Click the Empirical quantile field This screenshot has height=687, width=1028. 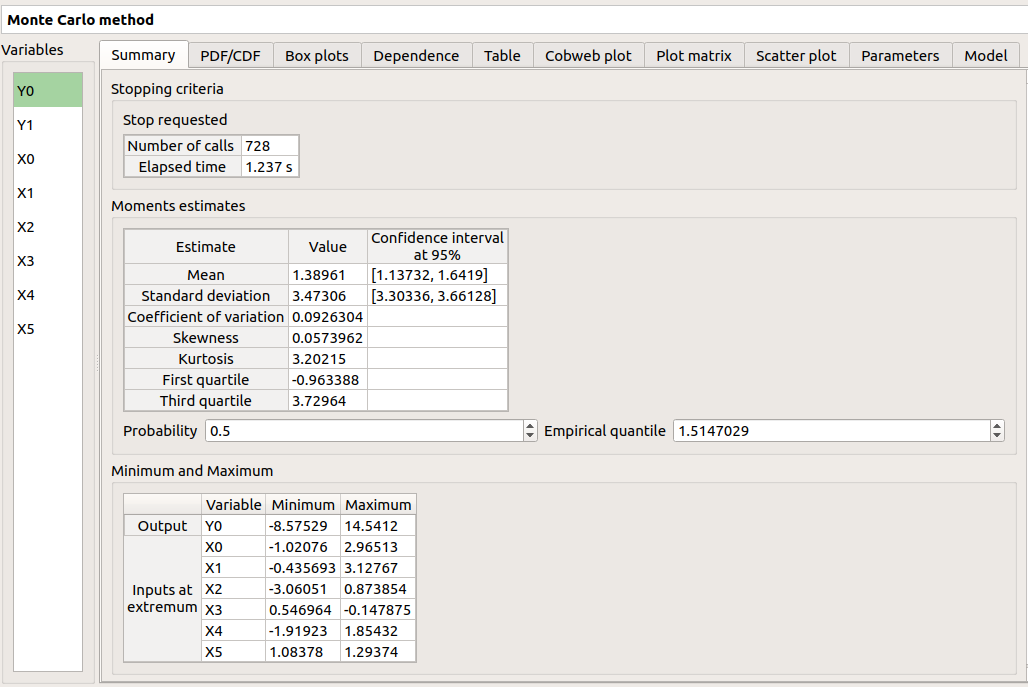click(830, 431)
